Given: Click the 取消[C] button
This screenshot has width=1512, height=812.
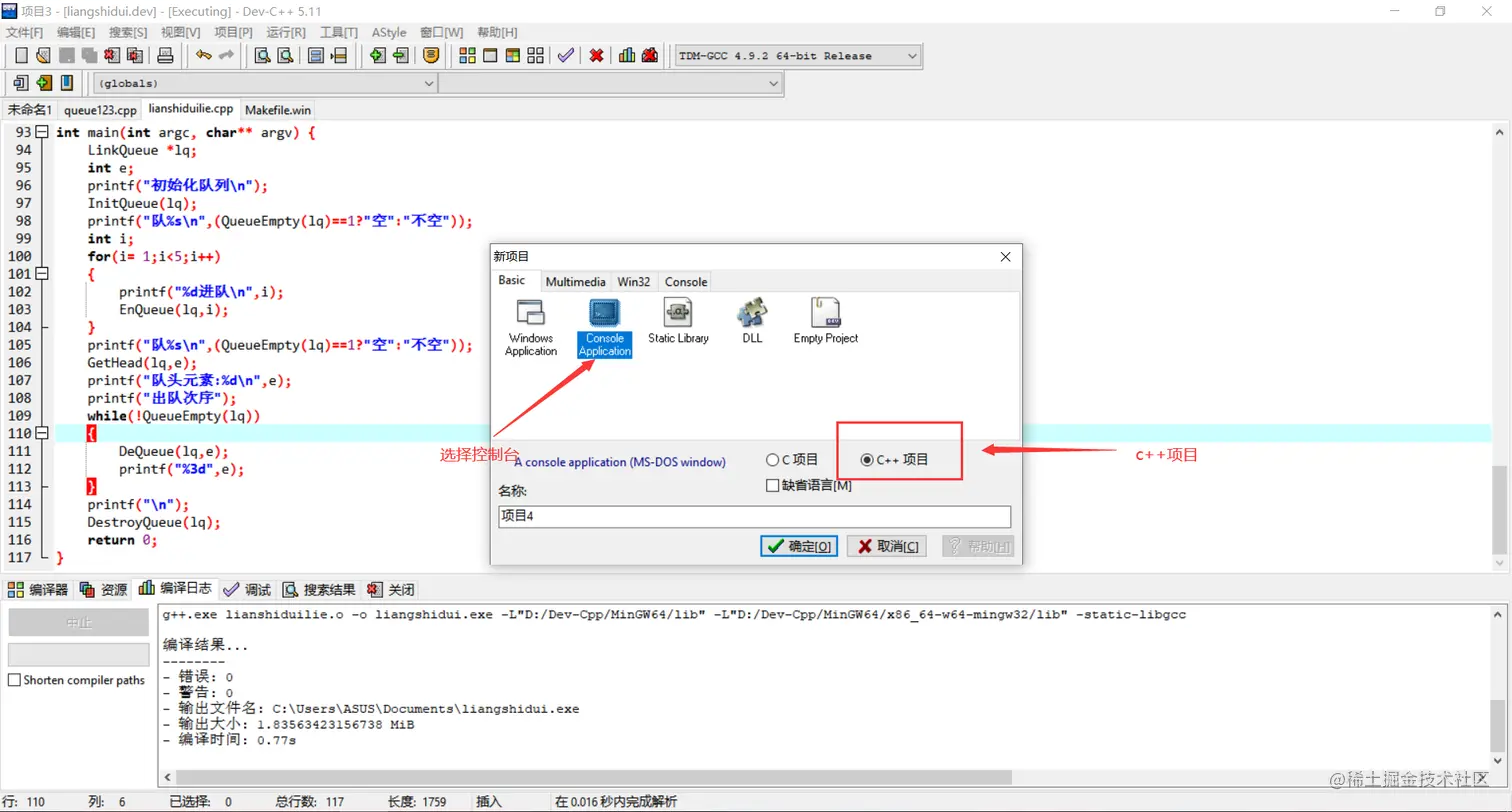Looking at the screenshot, I should 887,546.
